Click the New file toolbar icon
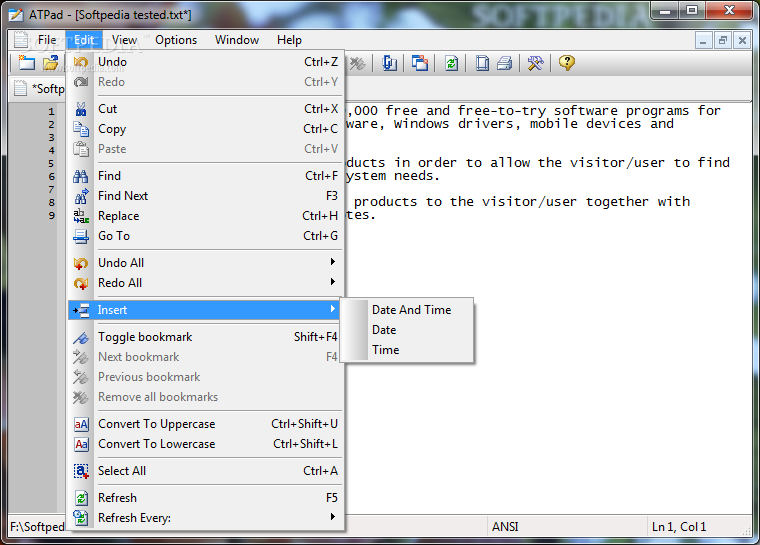The width and height of the screenshot is (760, 545). click(26, 63)
